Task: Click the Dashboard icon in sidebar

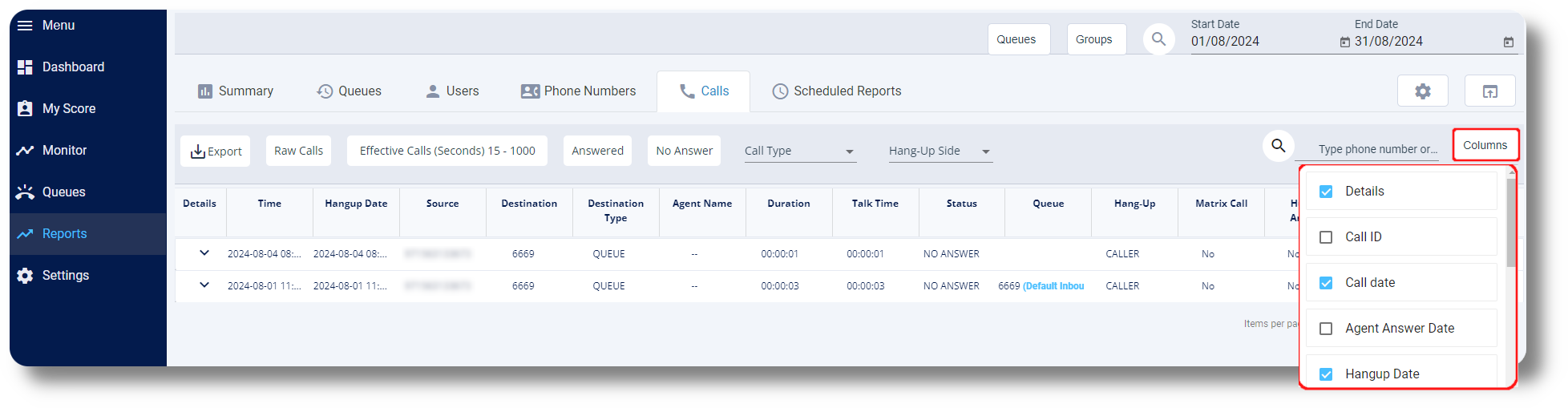Action: (25, 67)
